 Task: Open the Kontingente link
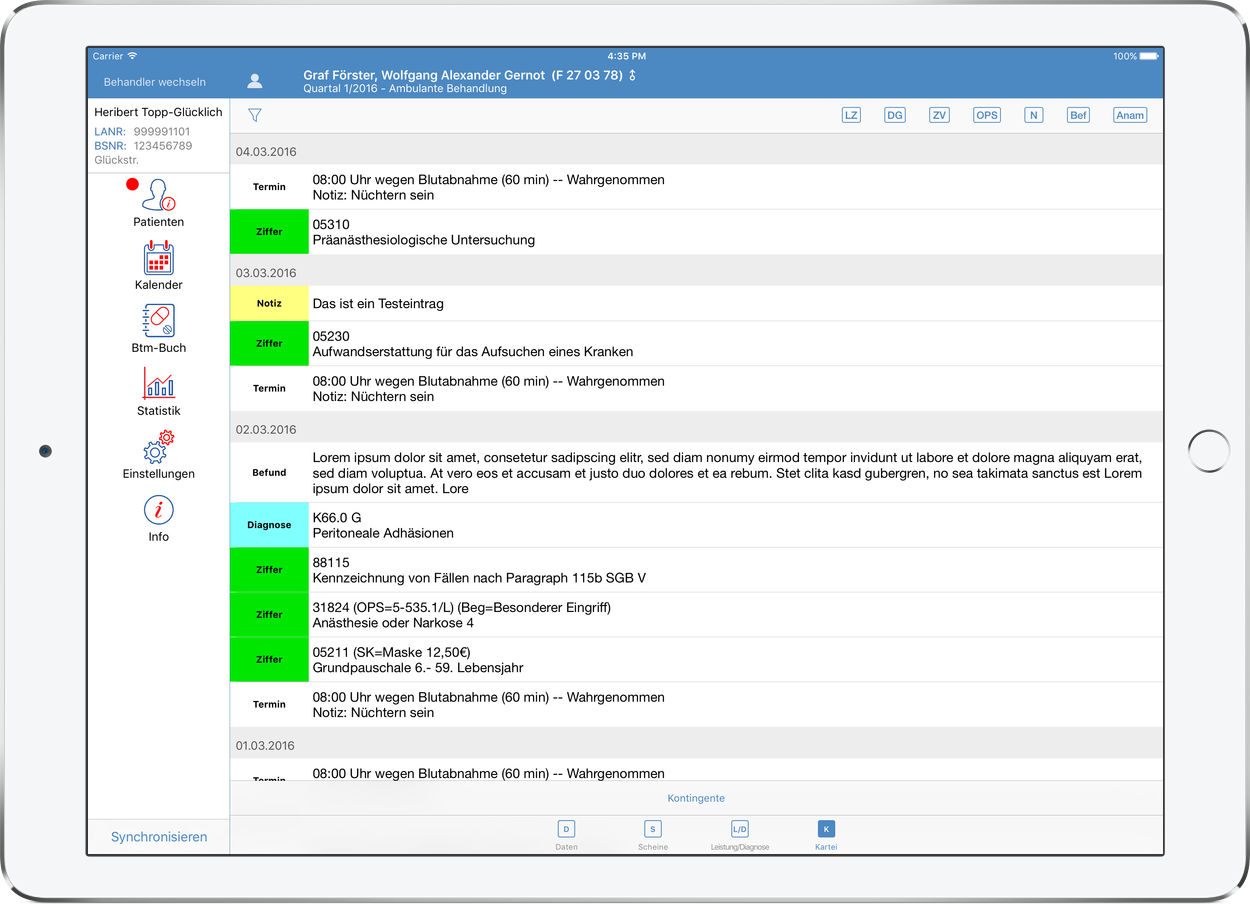[696, 798]
